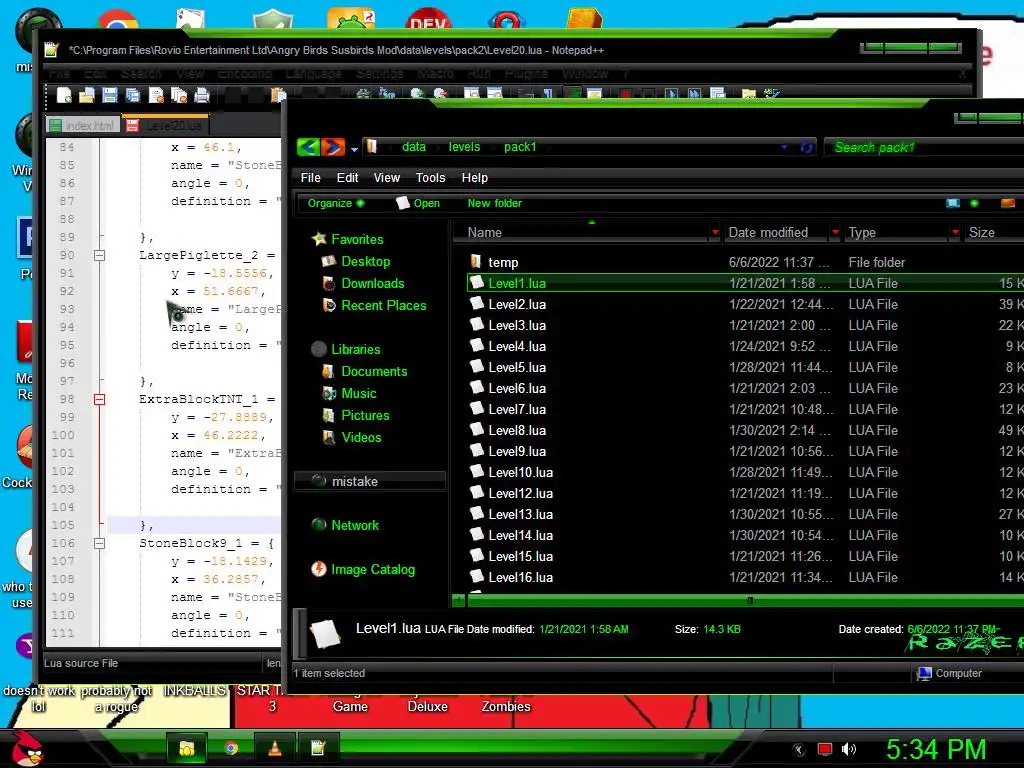
Task: Open the Name column filter dropdown arrow
Action: pos(715,232)
